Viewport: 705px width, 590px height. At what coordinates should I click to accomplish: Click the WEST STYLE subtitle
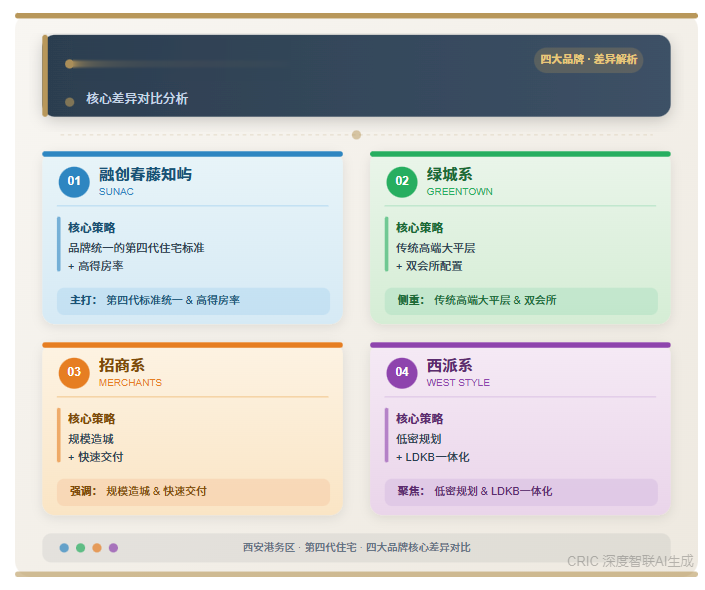click(x=458, y=383)
